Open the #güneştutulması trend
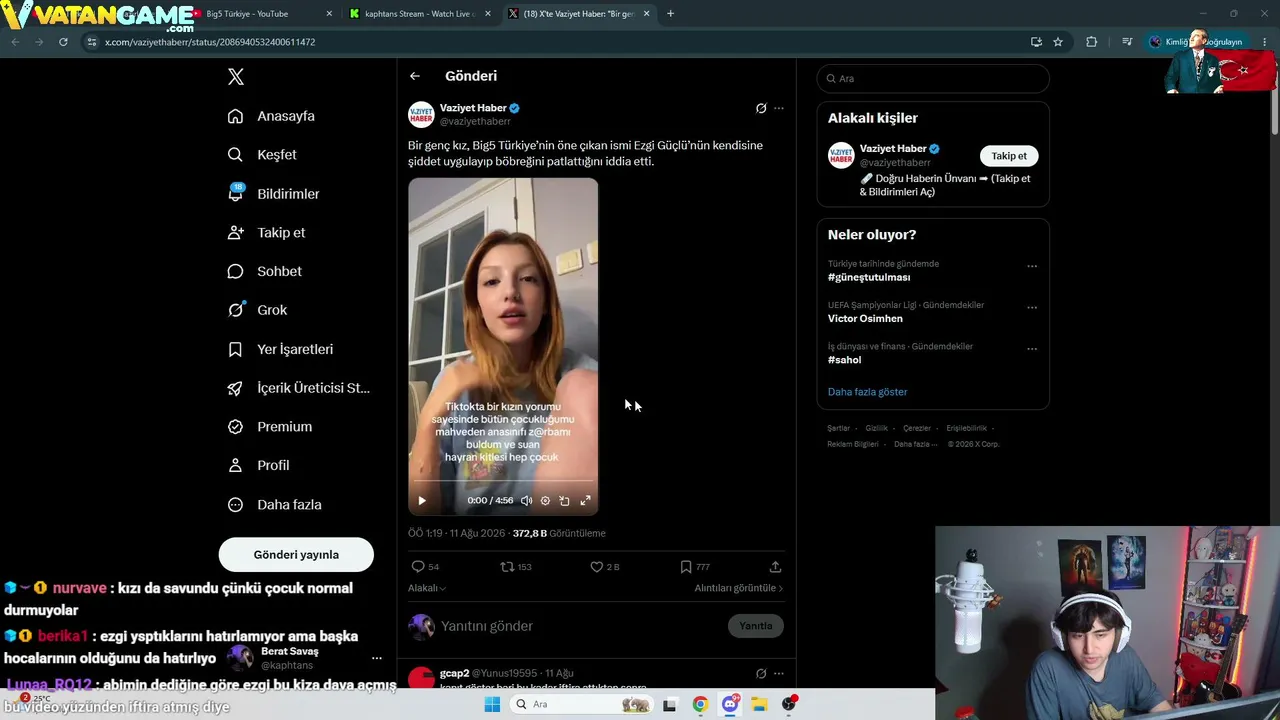Image resolution: width=1280 pixels, height=720 pixels. pos(869,277)
